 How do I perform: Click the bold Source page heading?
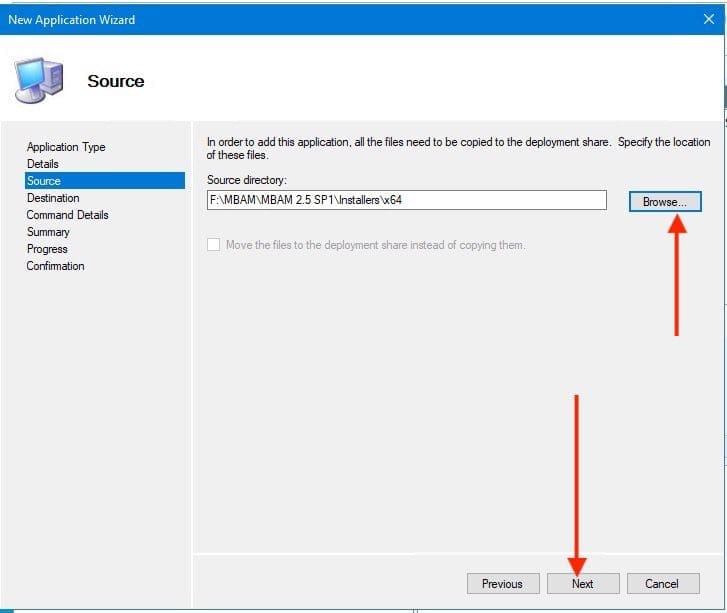coord(116,81)
